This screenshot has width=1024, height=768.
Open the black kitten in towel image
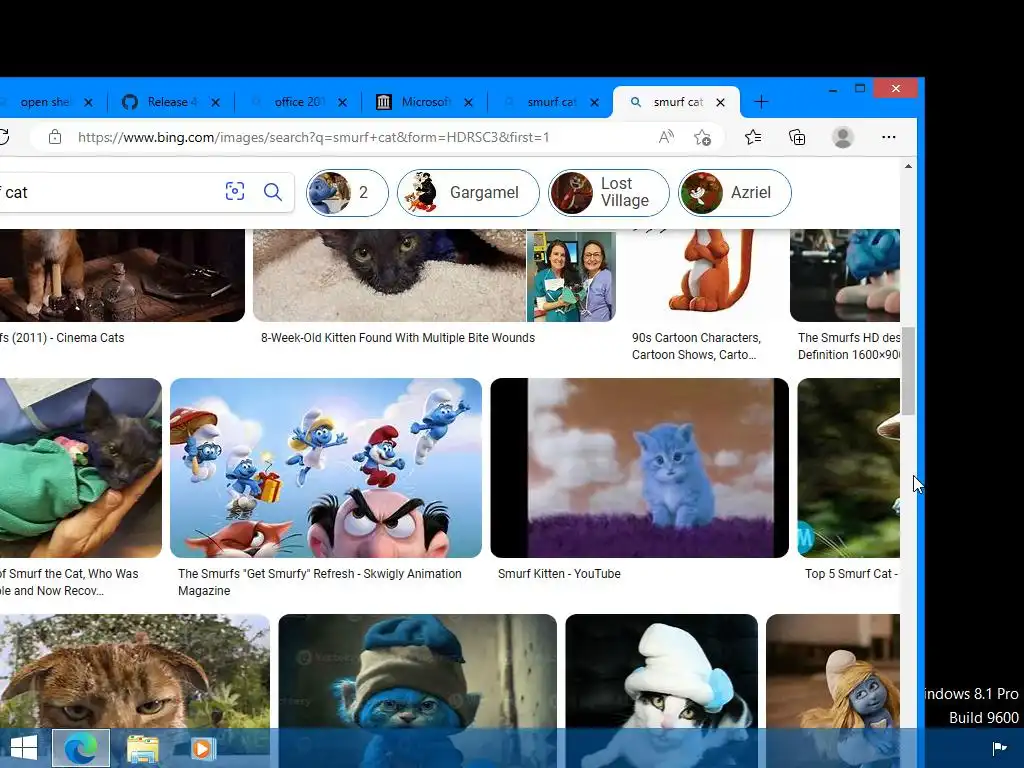(390, 275)
